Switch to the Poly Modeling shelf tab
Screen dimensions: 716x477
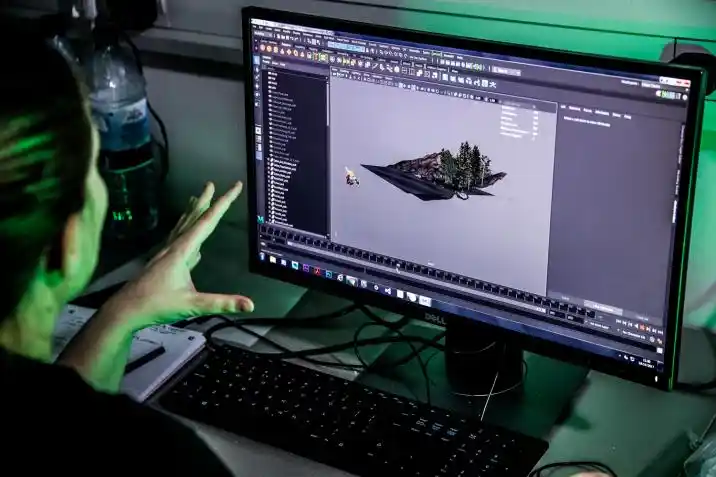[288, 45]
